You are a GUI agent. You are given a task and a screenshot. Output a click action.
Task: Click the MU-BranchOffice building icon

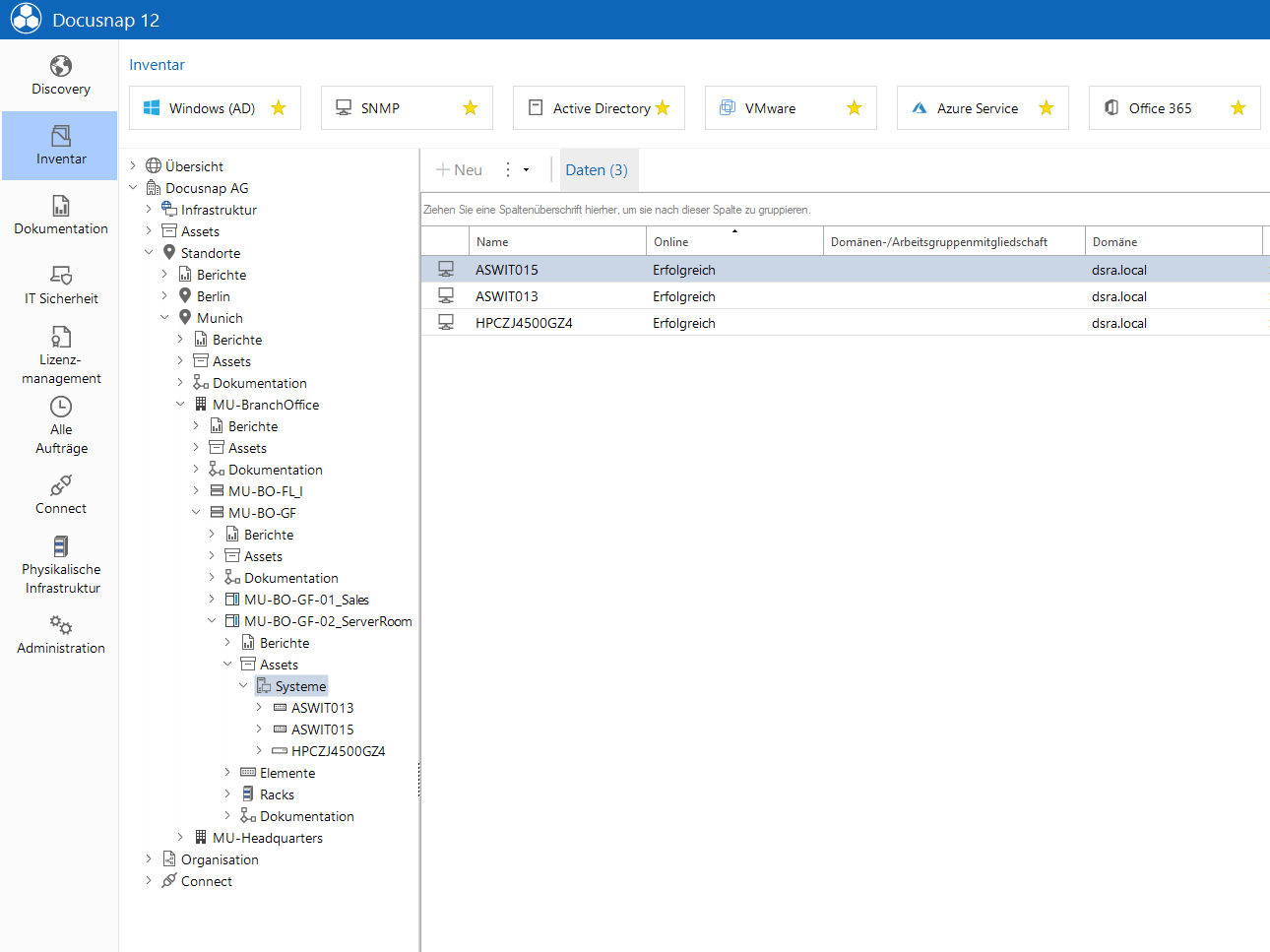[x=201, y=405]
